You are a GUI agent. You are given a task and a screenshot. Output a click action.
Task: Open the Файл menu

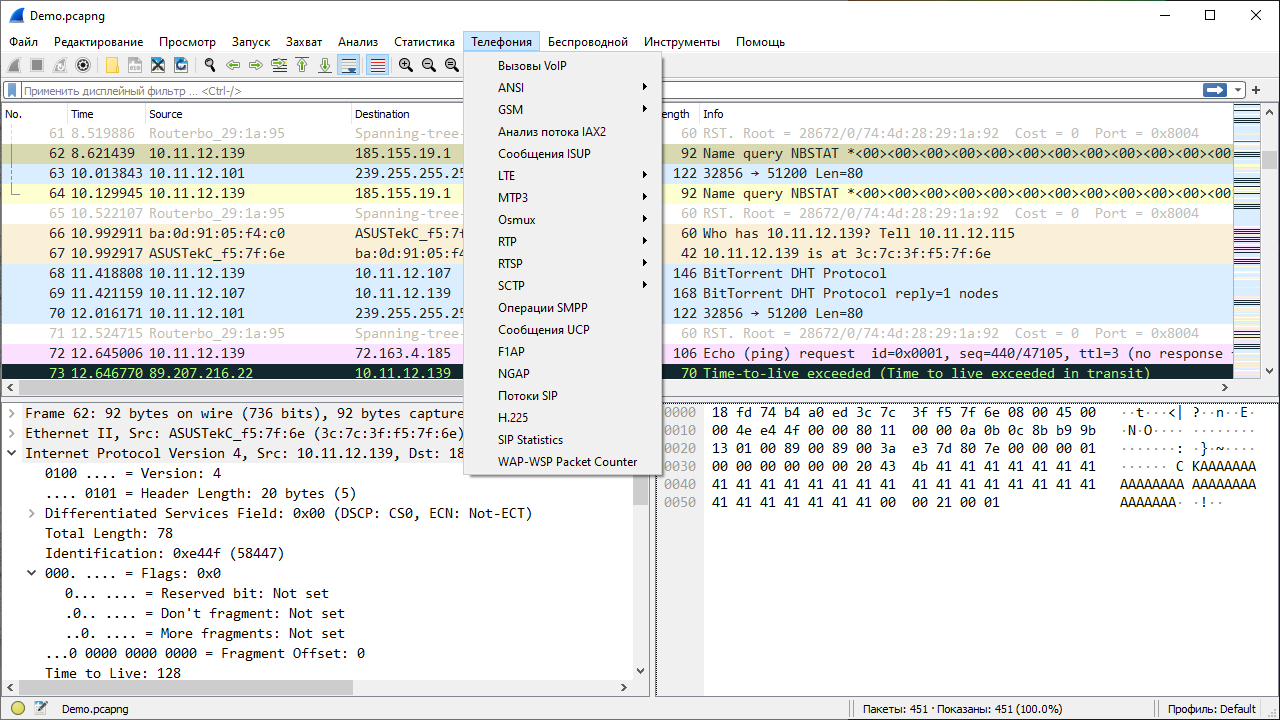click(23, 42)
